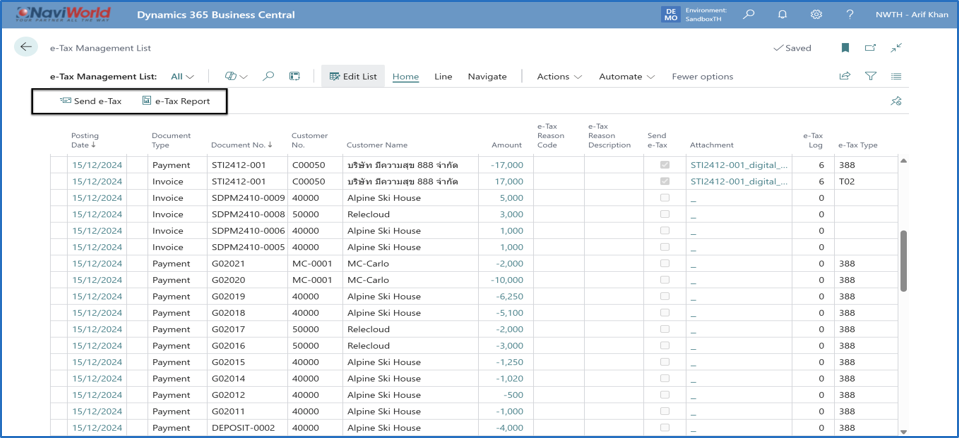Select Document No. cell G02017
Image resolution: width=959 pixels, height=438 pixels.
pos(248,329)
